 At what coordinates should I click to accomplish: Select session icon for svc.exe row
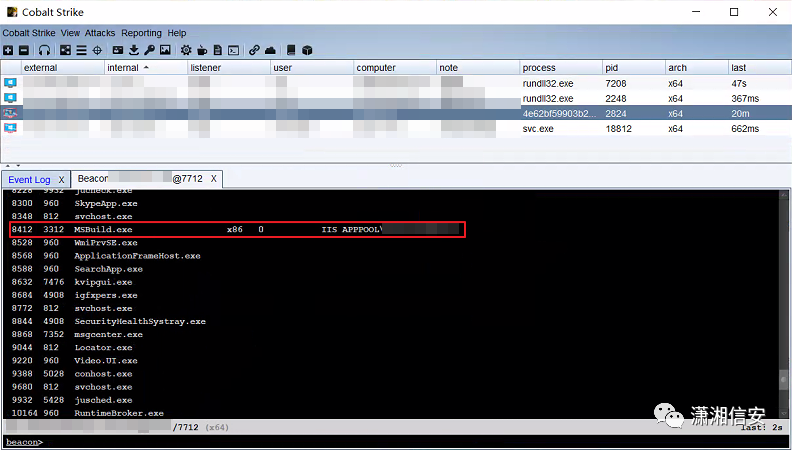pyautogui.click(x=10, y=129)
